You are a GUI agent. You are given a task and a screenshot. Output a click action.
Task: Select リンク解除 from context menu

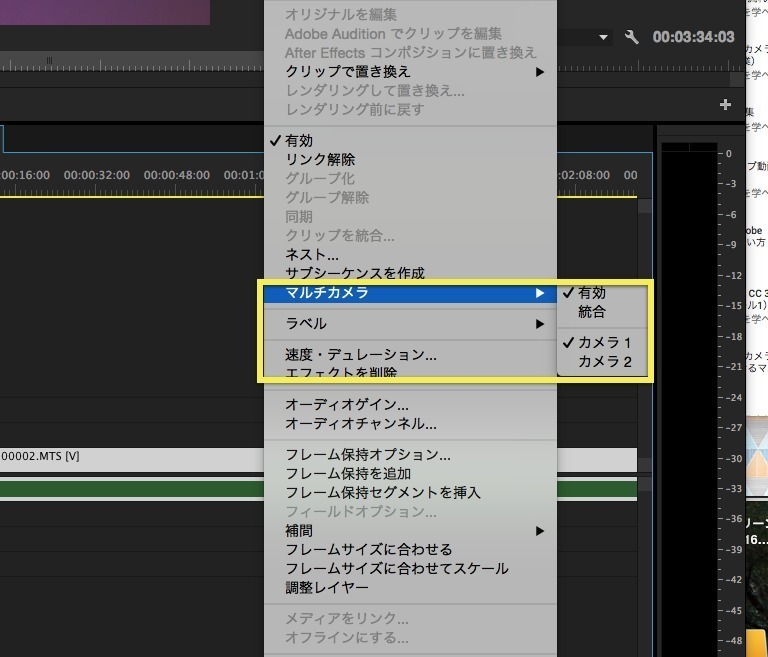tap(410, 159)
